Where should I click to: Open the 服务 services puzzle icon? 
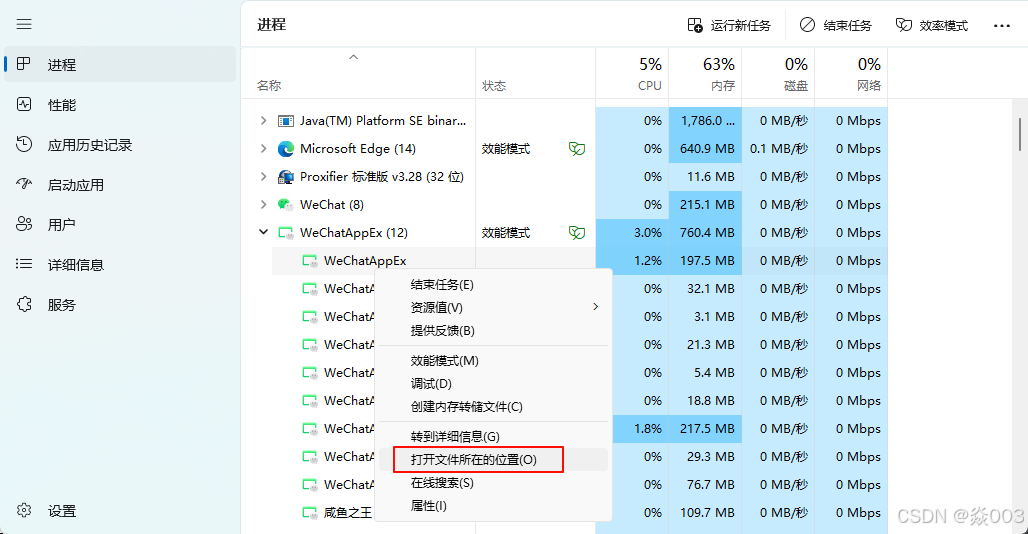24,304
